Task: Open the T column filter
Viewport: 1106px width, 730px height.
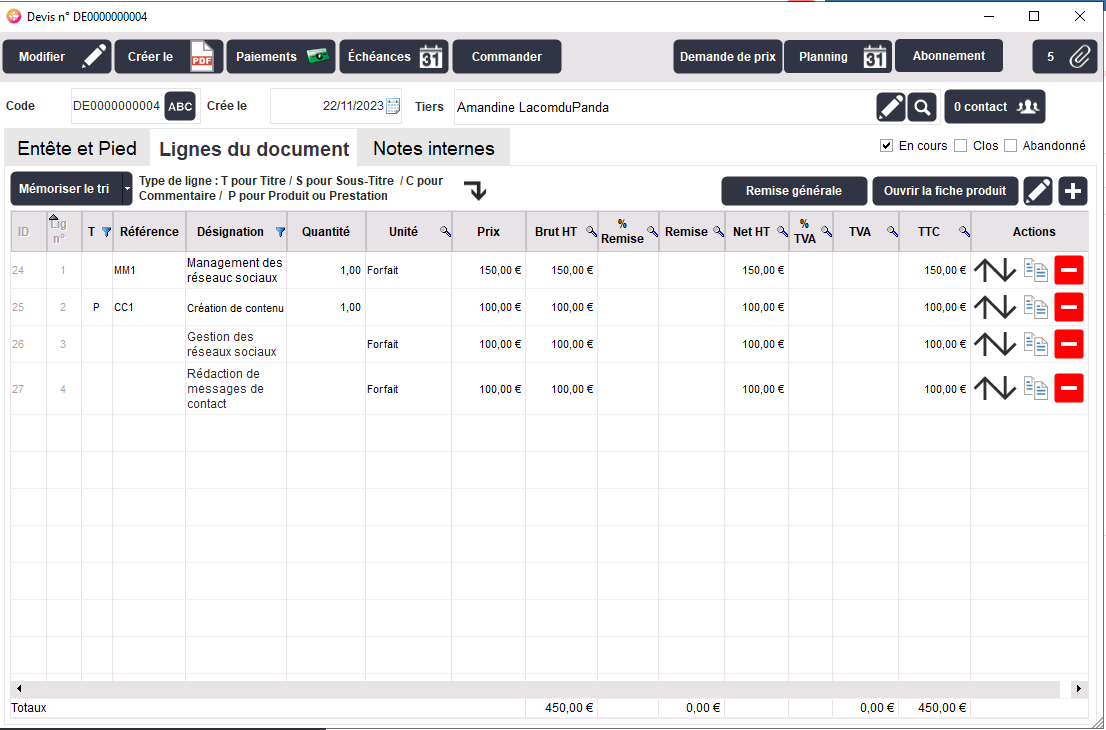Action: 106,232
